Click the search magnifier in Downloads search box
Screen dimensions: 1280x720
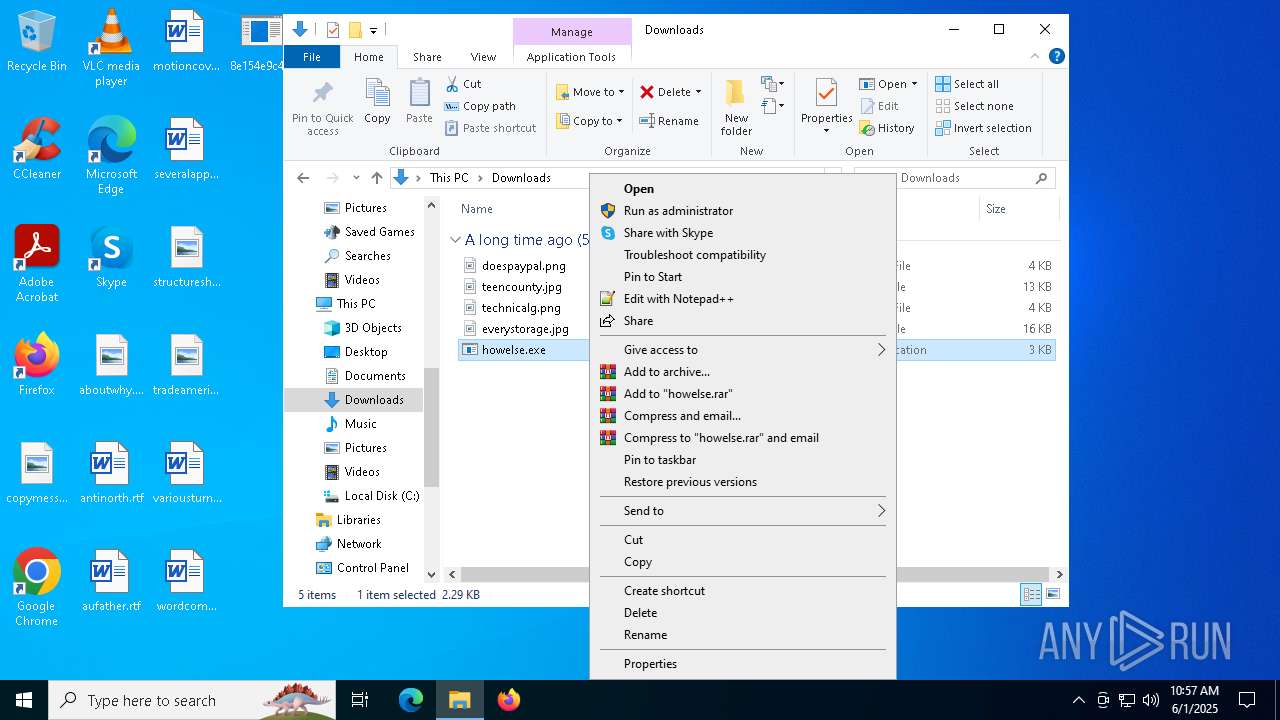(x=1041, y=178)
